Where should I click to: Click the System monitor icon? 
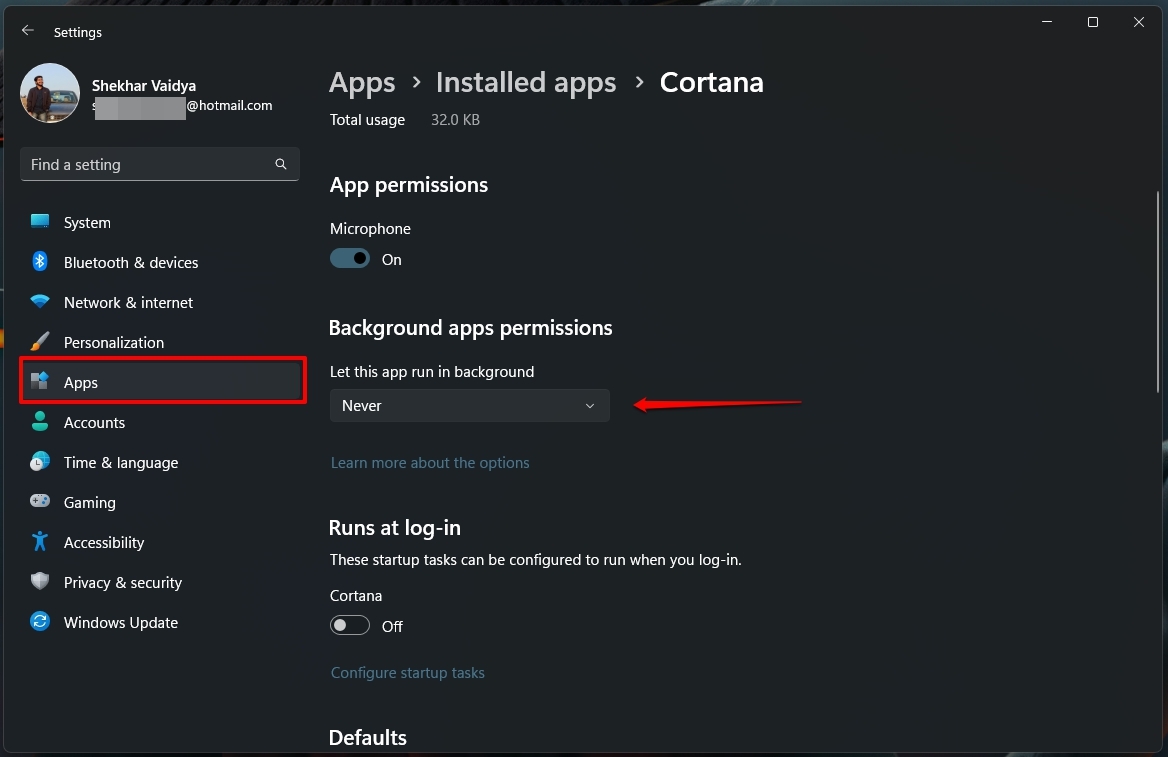click(40, 222)
